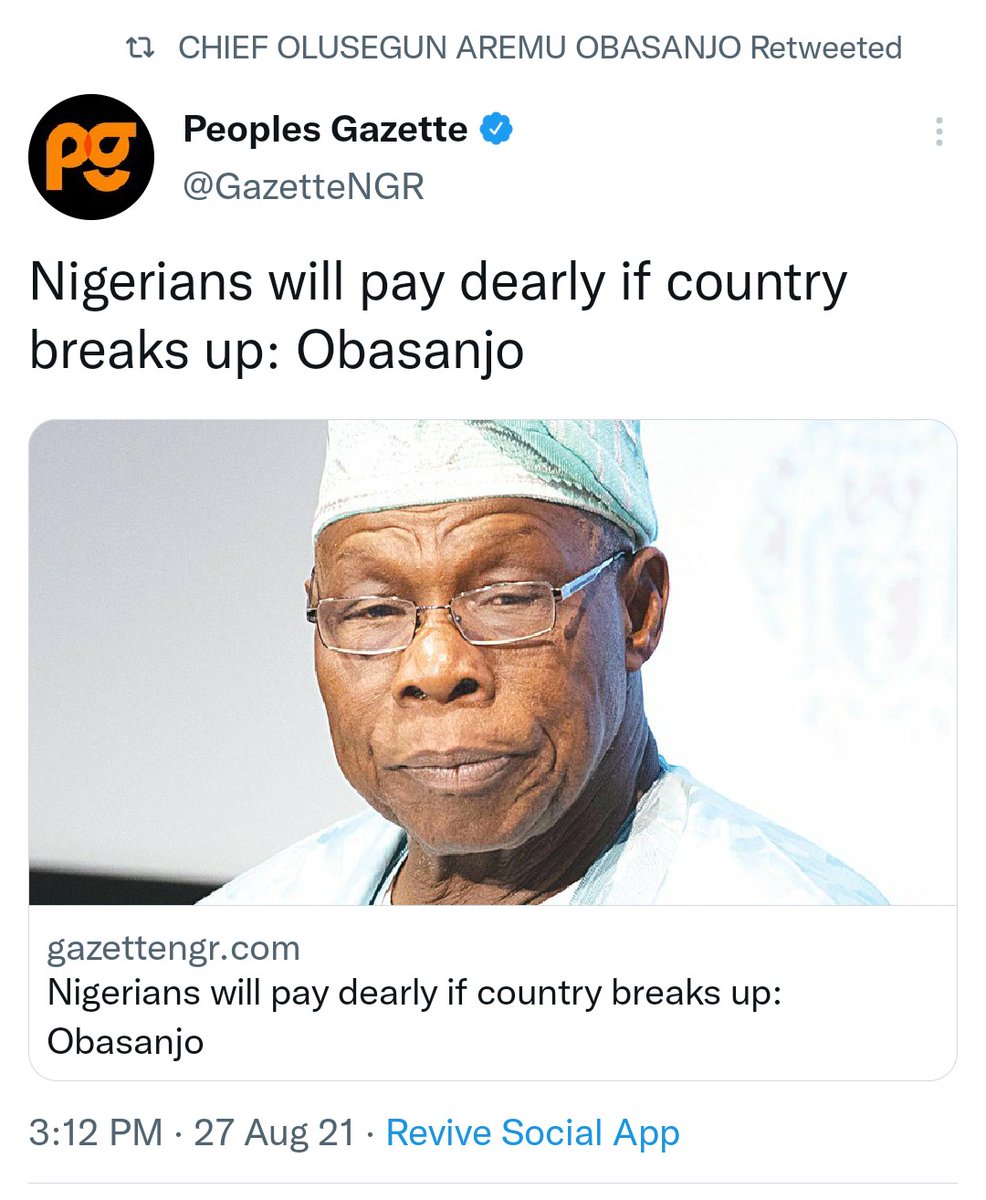
Task: Open CHIEF OLUSEGUN AREMU OBASANJO's profile name
Action: coord(460,48)
